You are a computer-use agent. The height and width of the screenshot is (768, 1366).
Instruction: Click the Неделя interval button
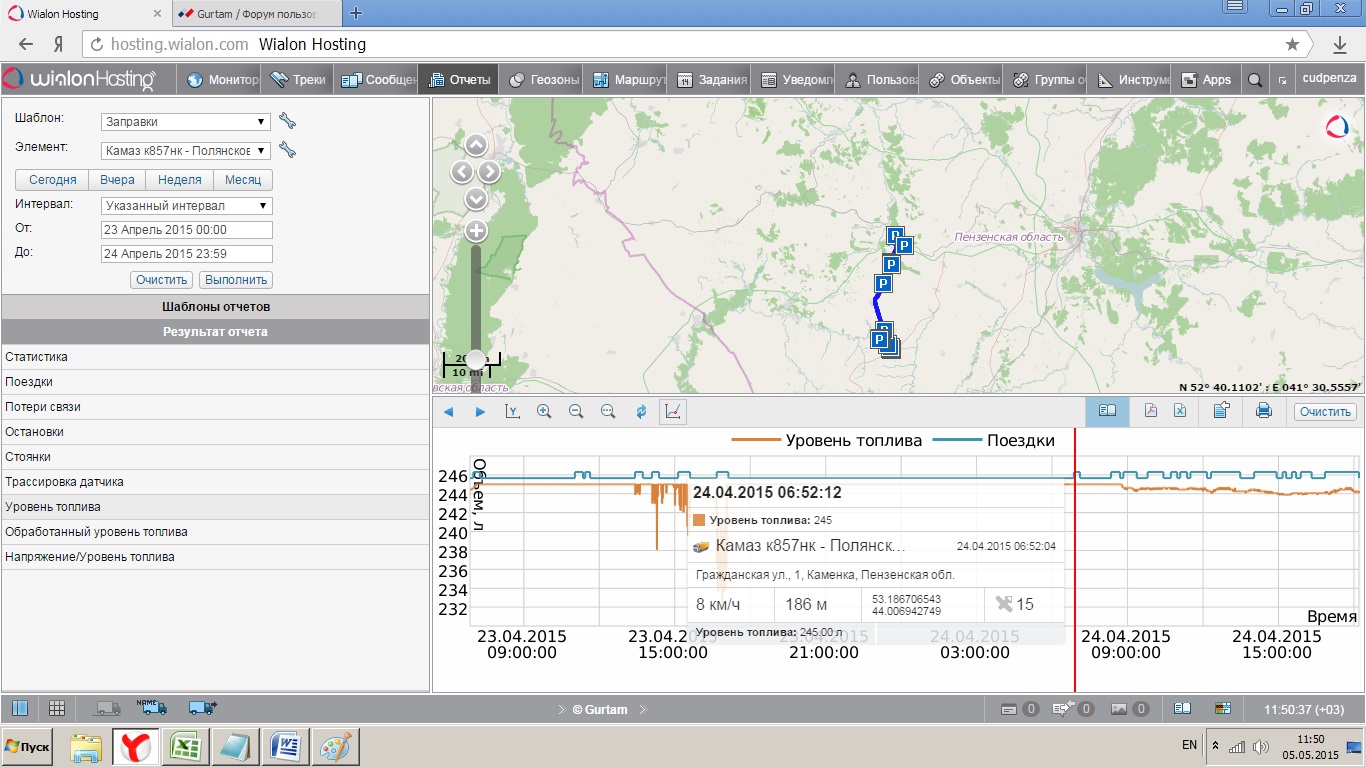pos(180,180)
